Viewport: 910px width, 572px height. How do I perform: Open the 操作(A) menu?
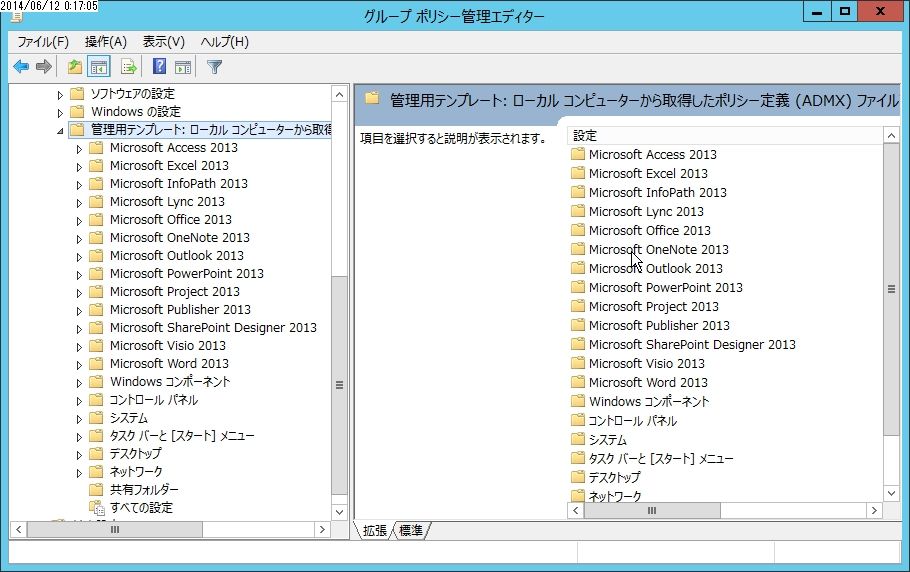106,42
